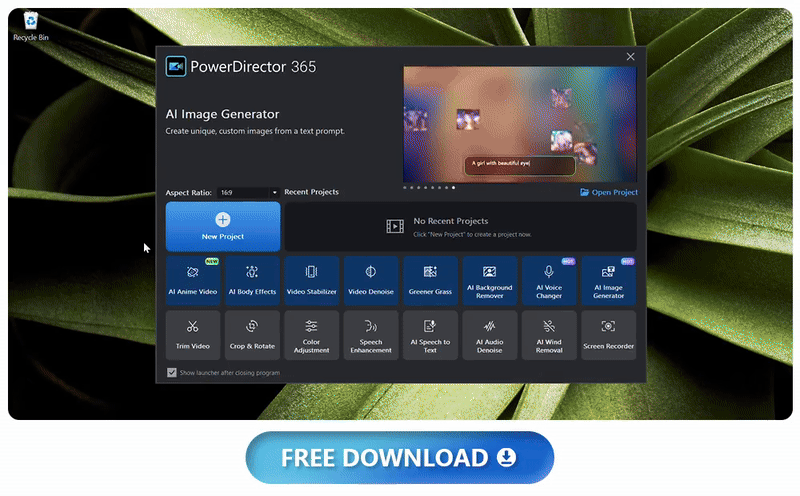
Task: Open the AI Wind Removal tool
Action: (x=549, y=335)
